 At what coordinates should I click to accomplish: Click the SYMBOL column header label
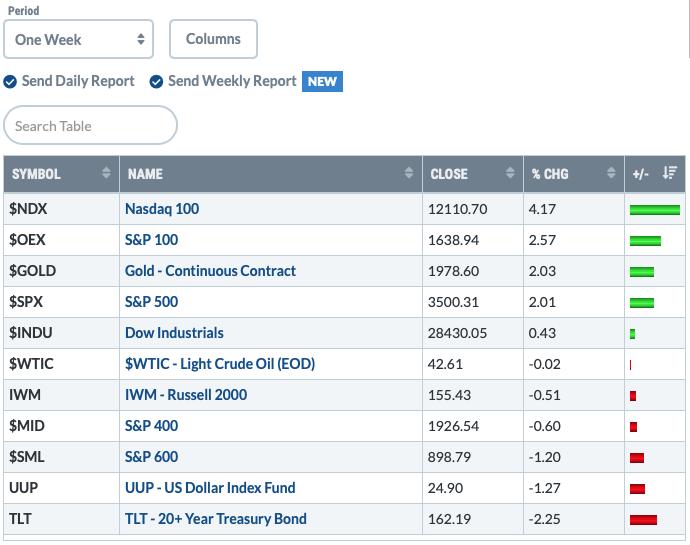[36, 174]
